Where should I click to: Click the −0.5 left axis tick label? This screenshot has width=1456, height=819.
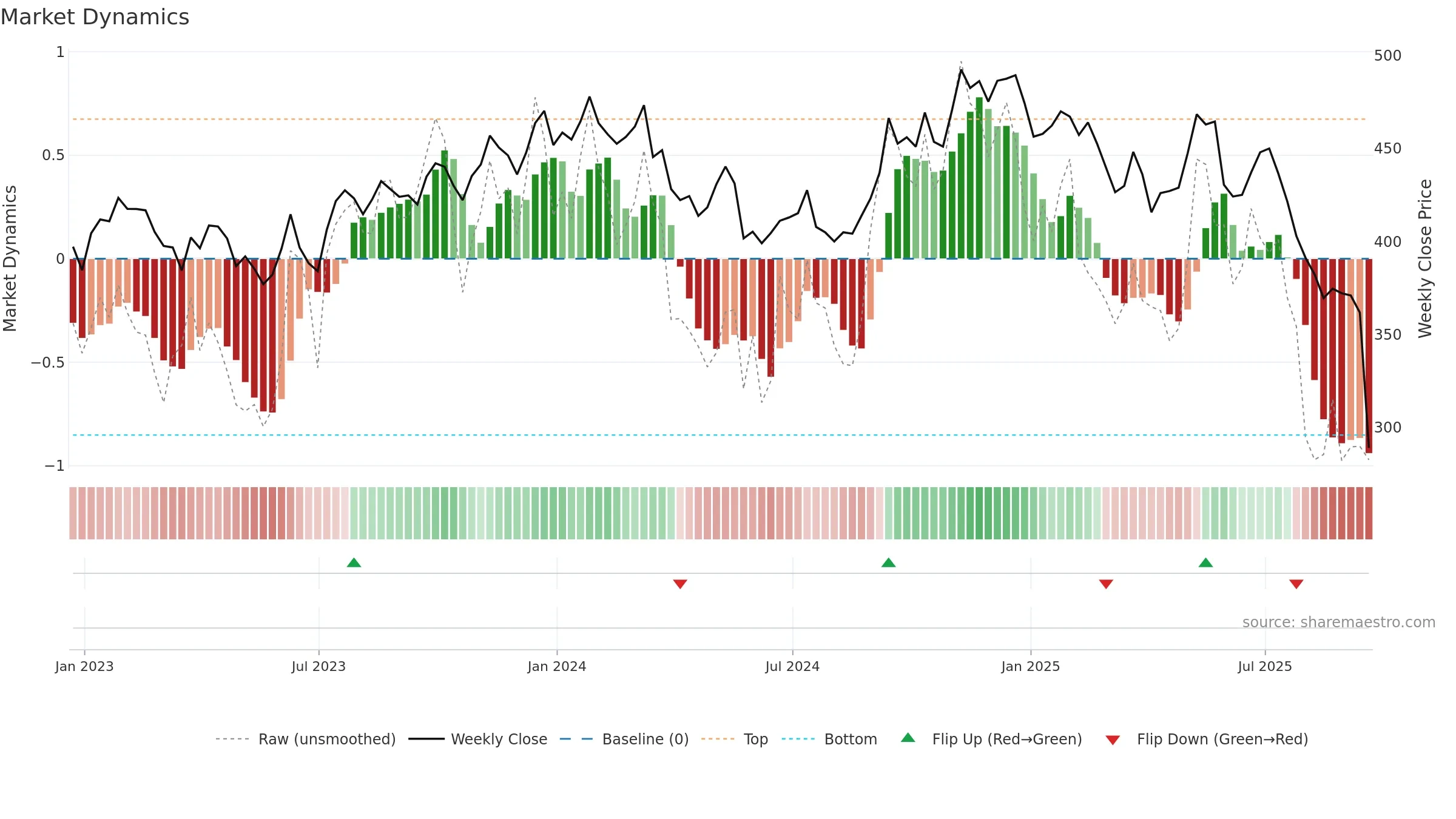point(47,362)
